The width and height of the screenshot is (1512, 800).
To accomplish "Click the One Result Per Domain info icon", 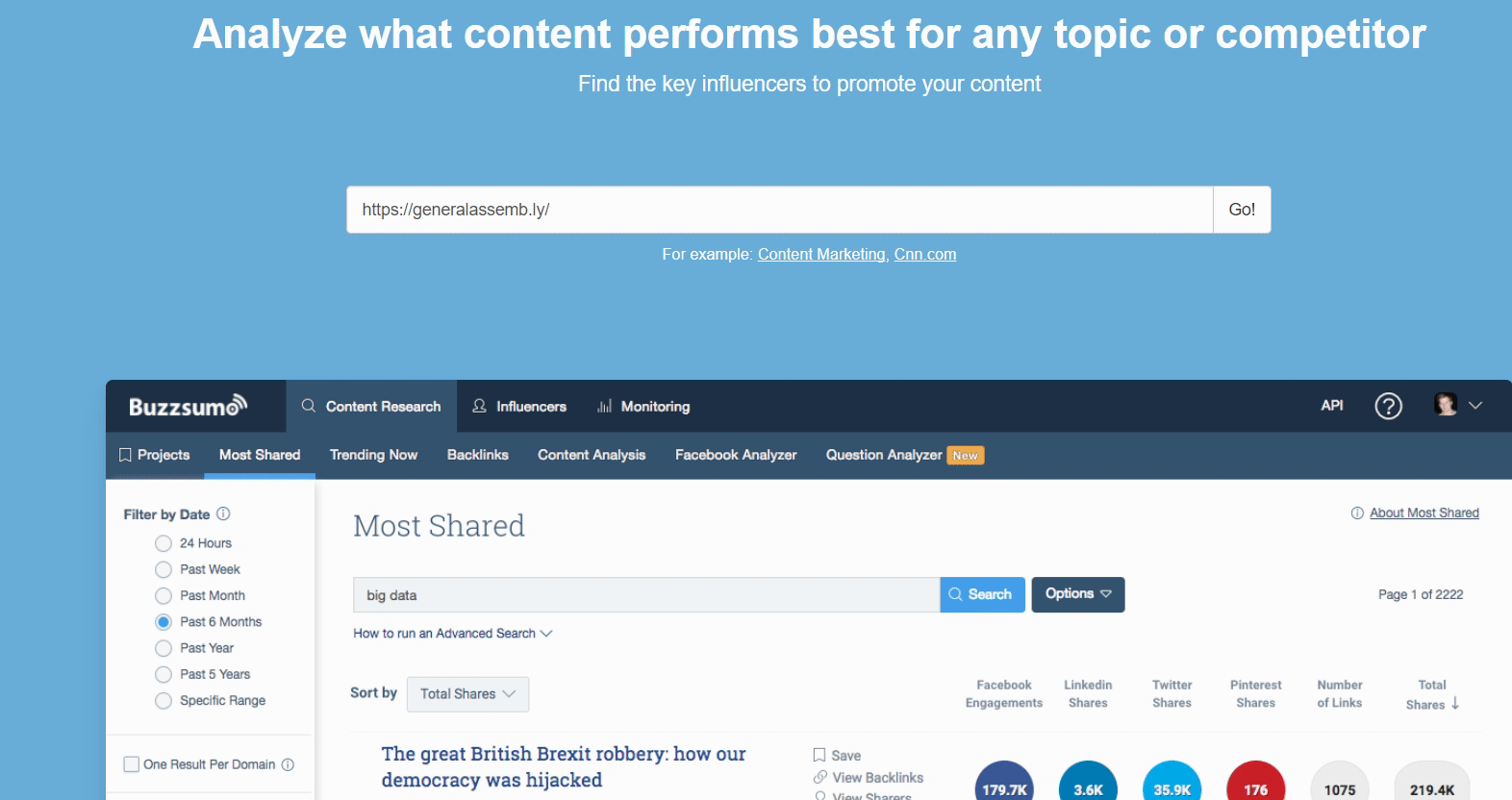I will pos(288,764).
